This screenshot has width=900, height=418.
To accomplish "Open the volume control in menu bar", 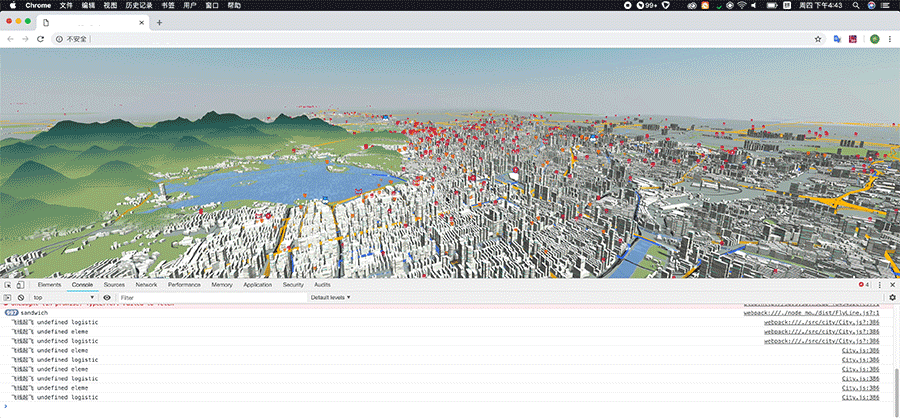I will tap(754, 5).
